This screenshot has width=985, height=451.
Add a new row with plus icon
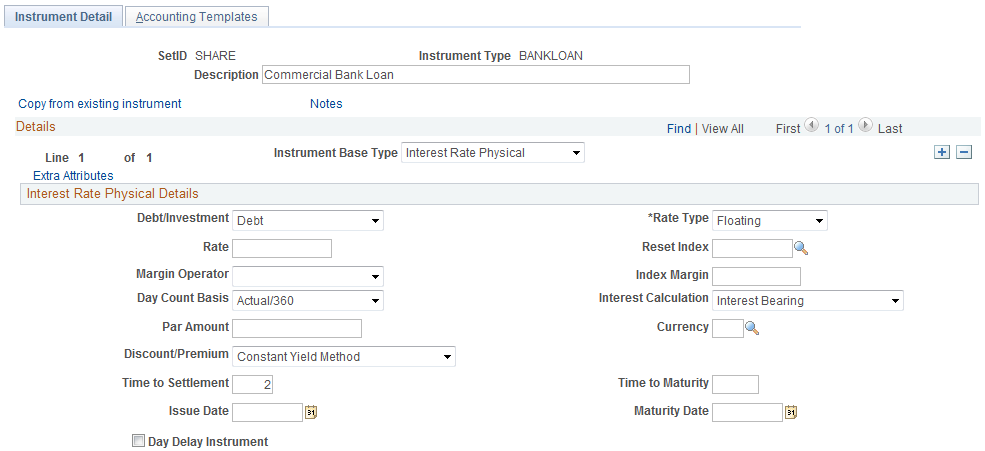tap(941, 153)
